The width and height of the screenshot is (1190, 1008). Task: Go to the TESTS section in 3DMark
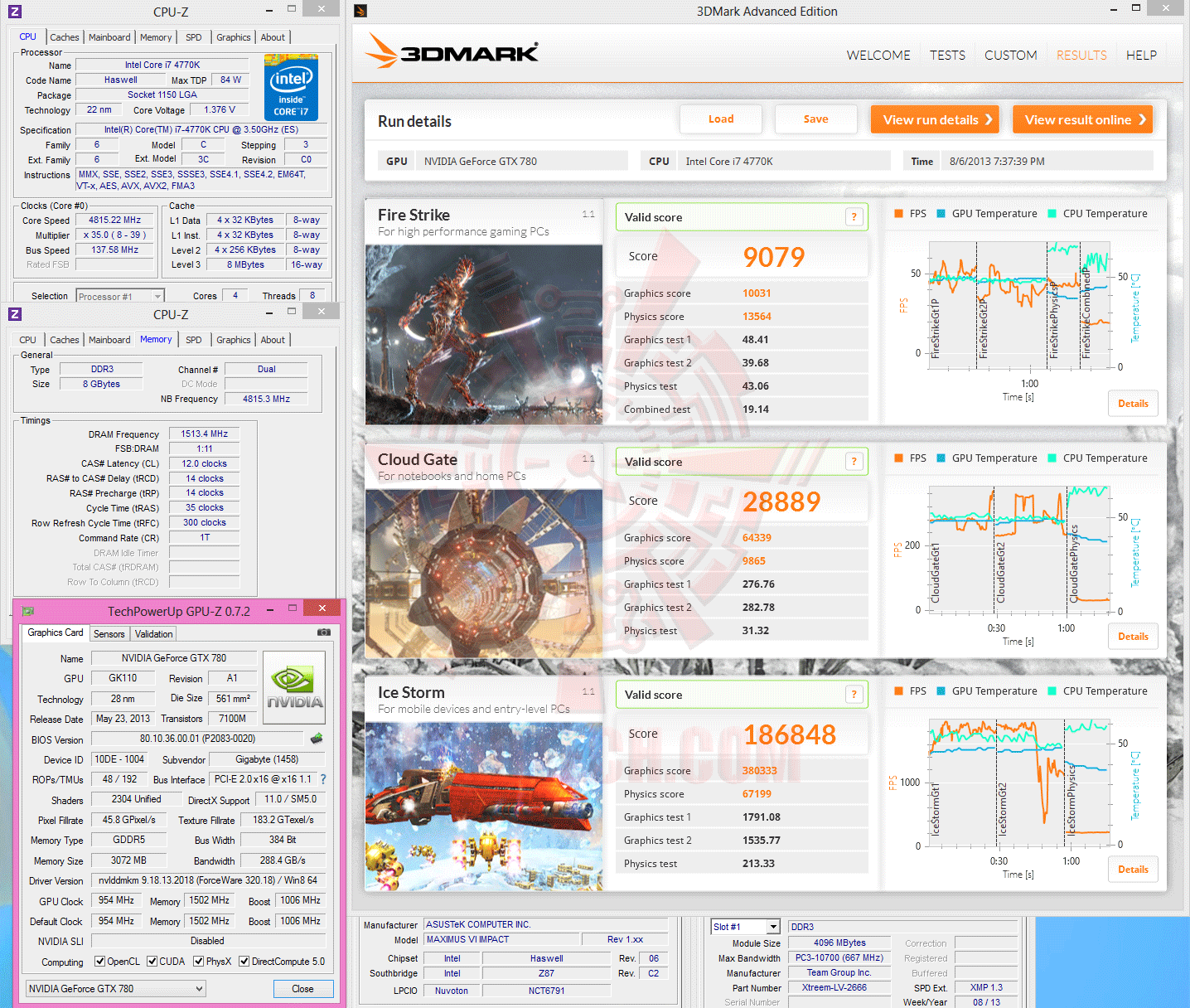tap(947, 56)
